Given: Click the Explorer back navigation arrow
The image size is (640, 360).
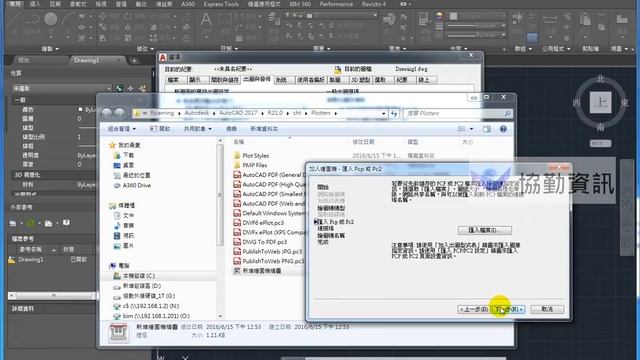Looking at the screenshot, I should tap(107, 113).
